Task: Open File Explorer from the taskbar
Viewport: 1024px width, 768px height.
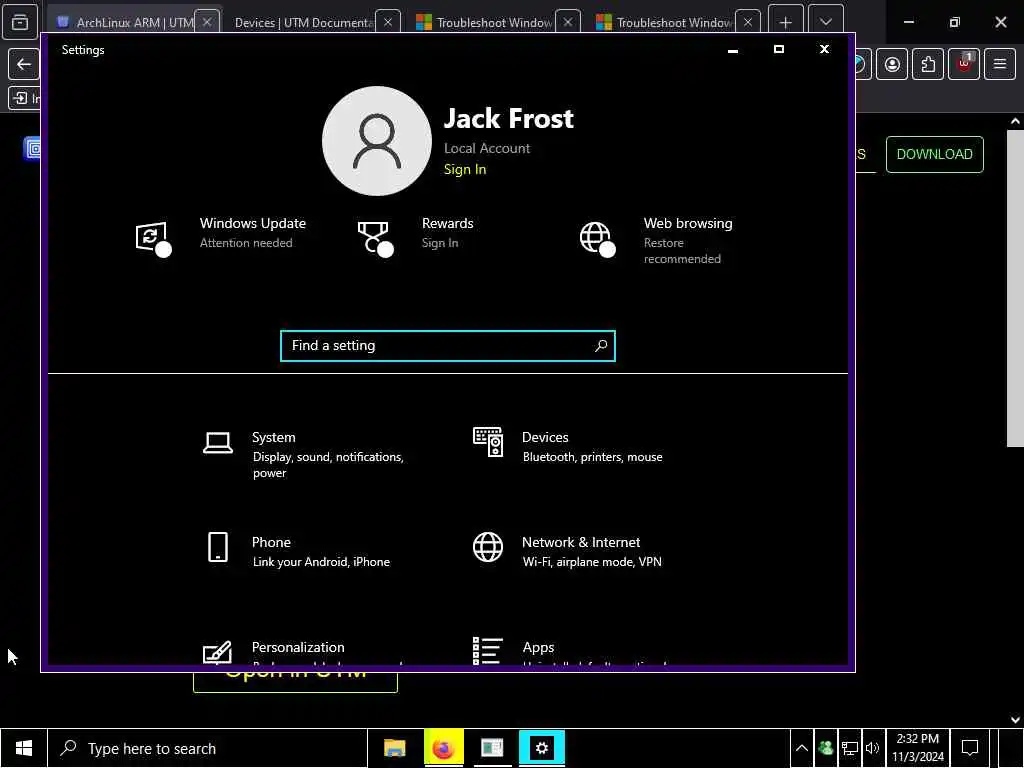Action: [x=394, y=748]
